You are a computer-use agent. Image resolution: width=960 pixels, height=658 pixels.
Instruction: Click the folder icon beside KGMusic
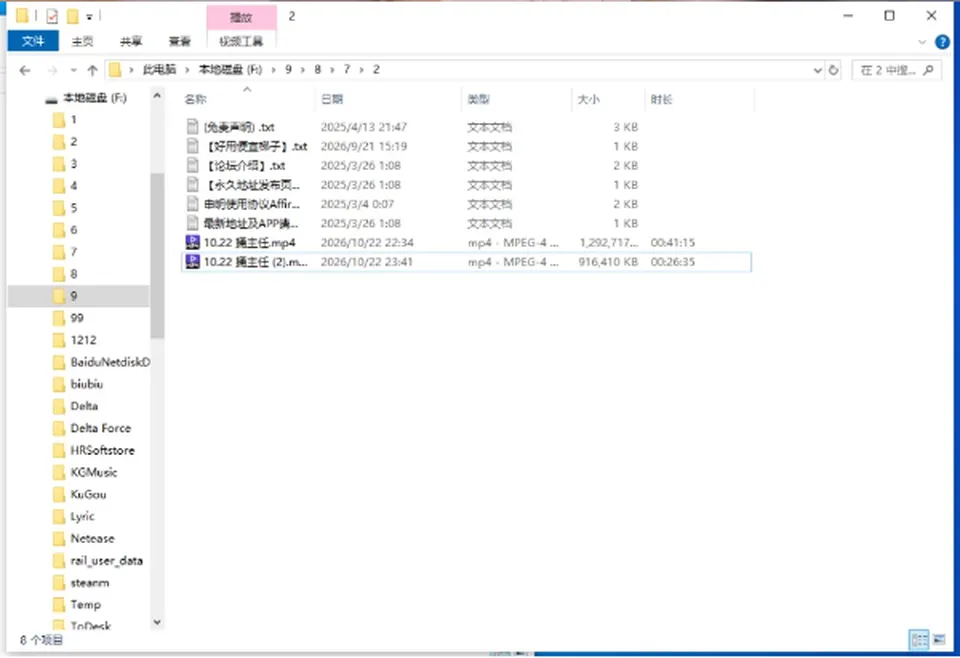[59, 472]
